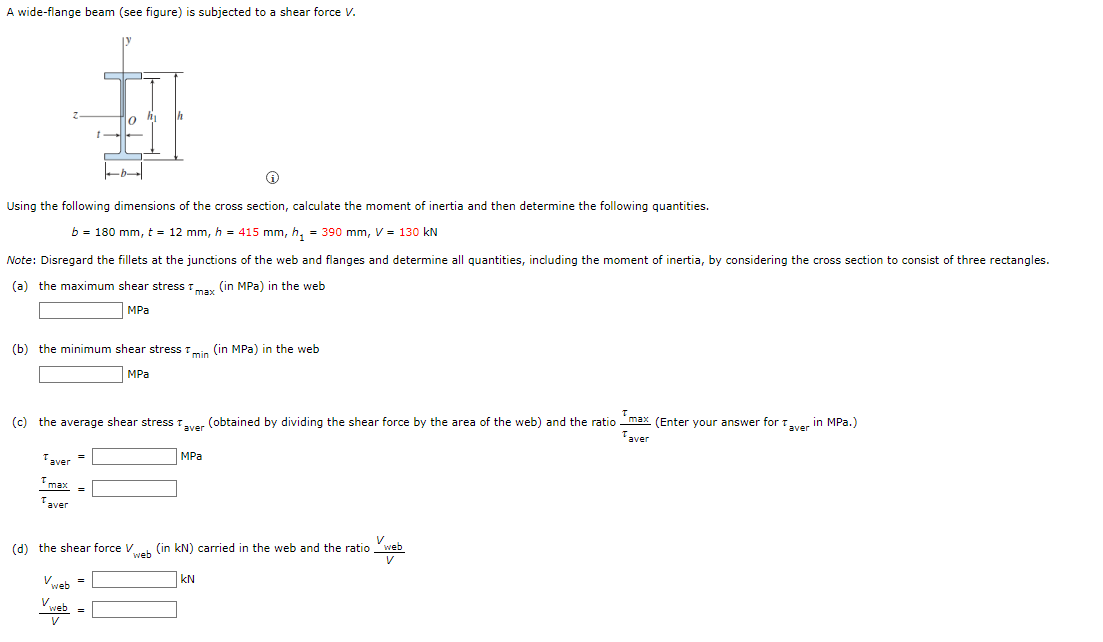
Task: Click the part (d) label
Action: pos(20,548)
